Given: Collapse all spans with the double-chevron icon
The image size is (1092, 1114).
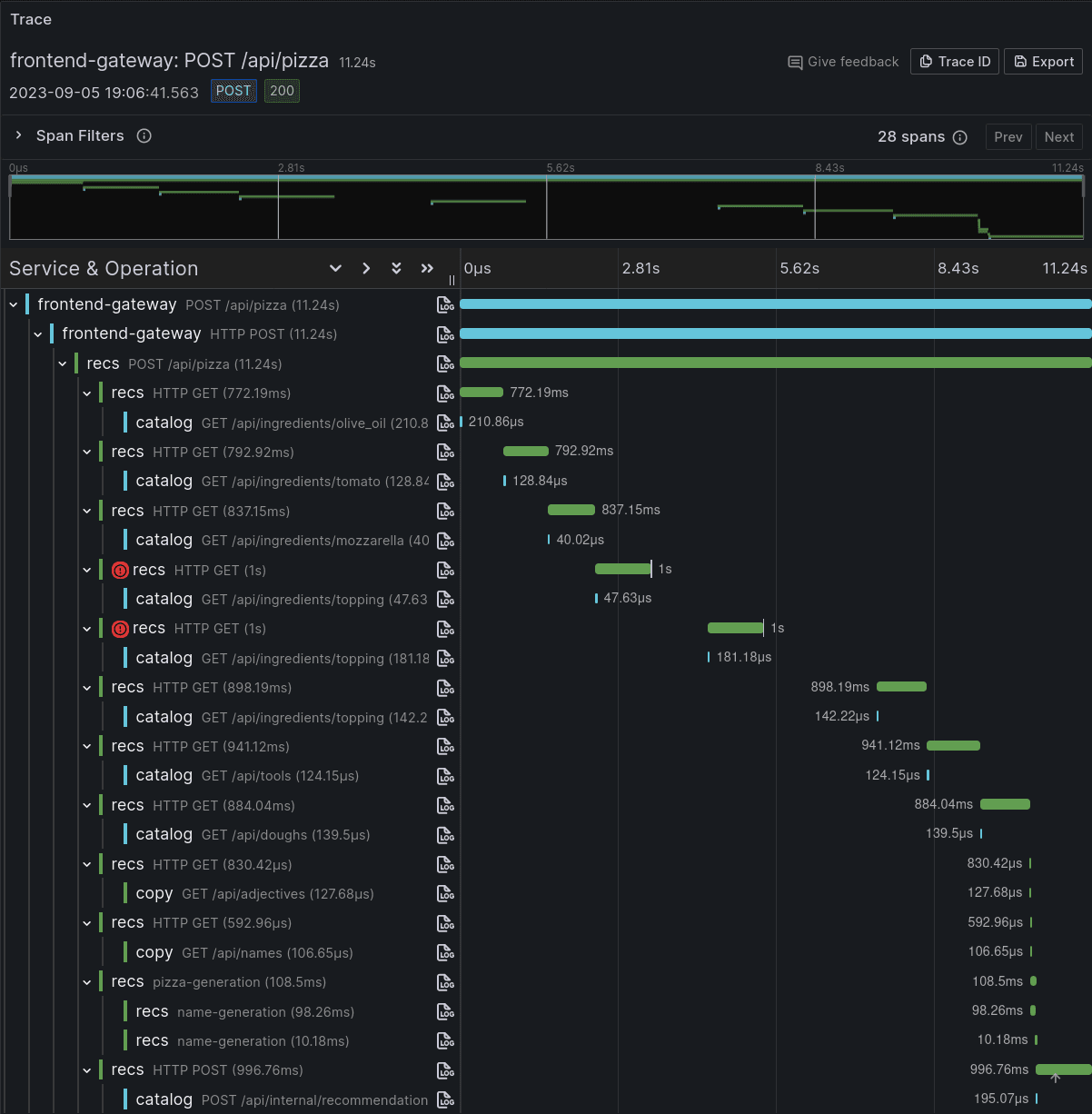Looking at the screenshot, I should coord(396,268).
